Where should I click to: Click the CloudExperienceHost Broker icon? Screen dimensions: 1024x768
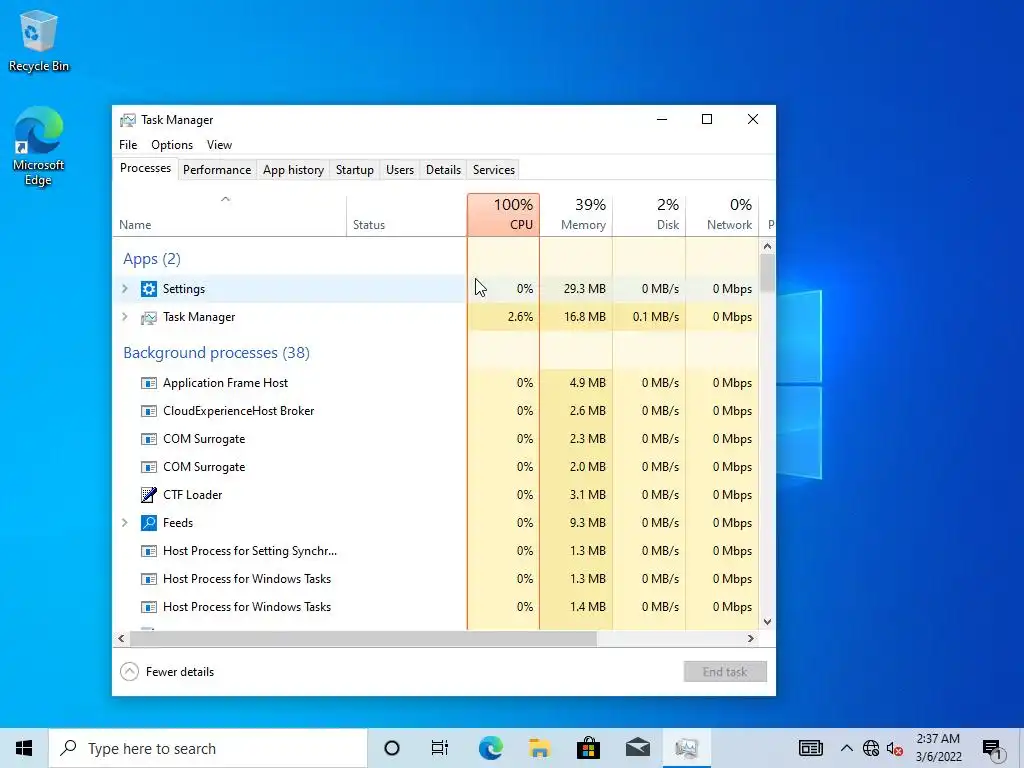149,411
